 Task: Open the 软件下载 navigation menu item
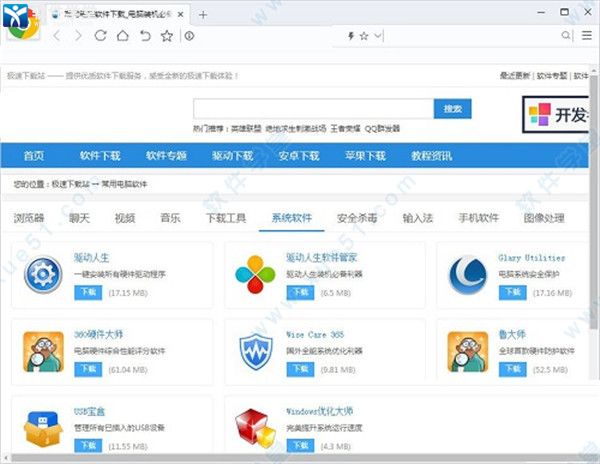click(100, 156)
